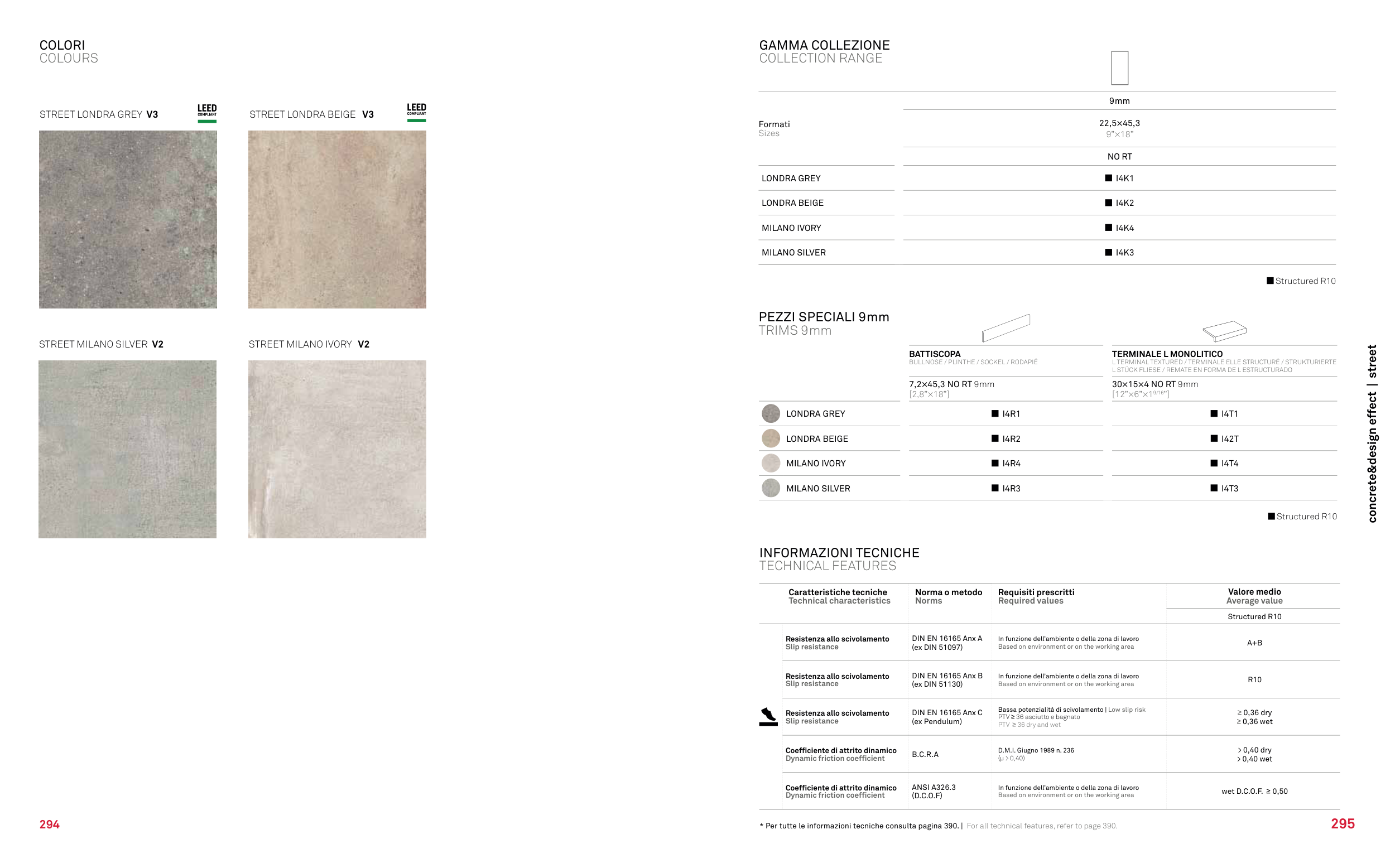Click Structured R10 legend under trims table

coord(1302,516)
